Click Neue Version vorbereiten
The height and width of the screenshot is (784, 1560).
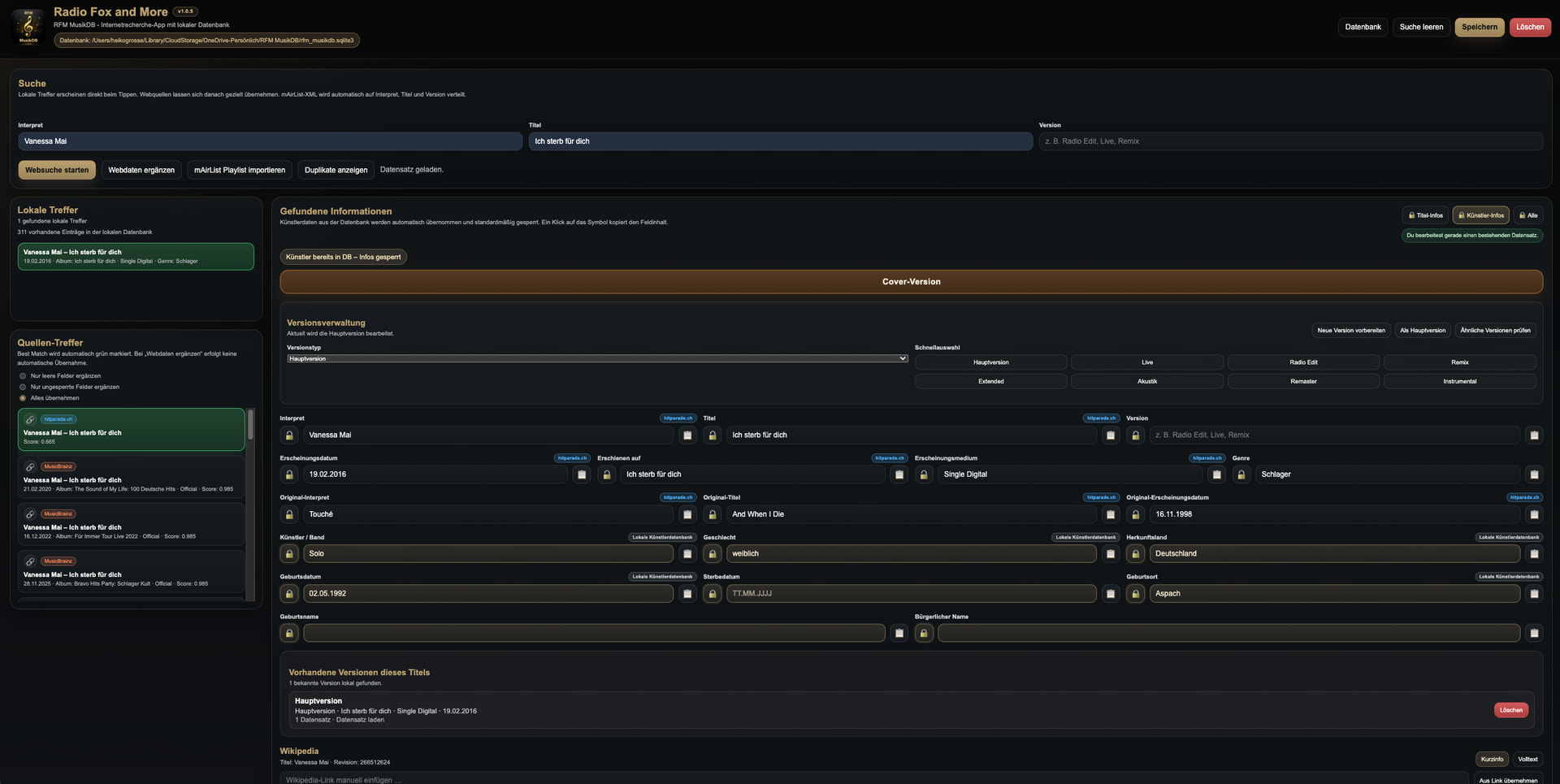1351,331
